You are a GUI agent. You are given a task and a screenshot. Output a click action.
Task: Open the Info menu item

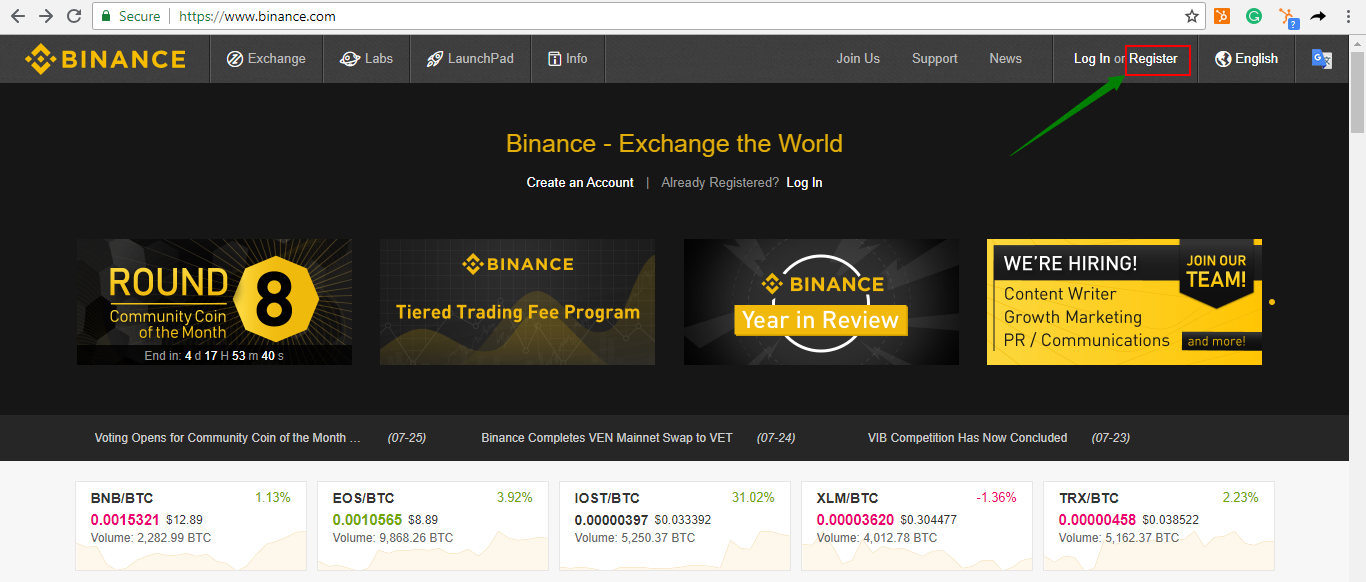click(567, 59)
